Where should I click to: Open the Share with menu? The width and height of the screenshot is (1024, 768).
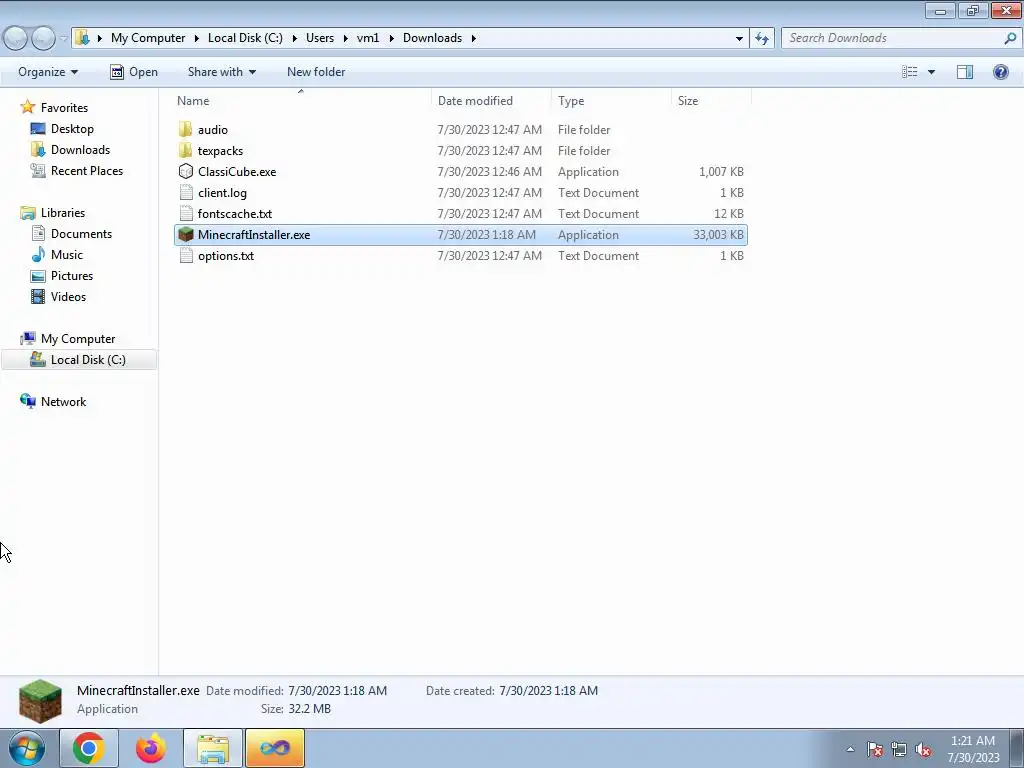point(221,72)
